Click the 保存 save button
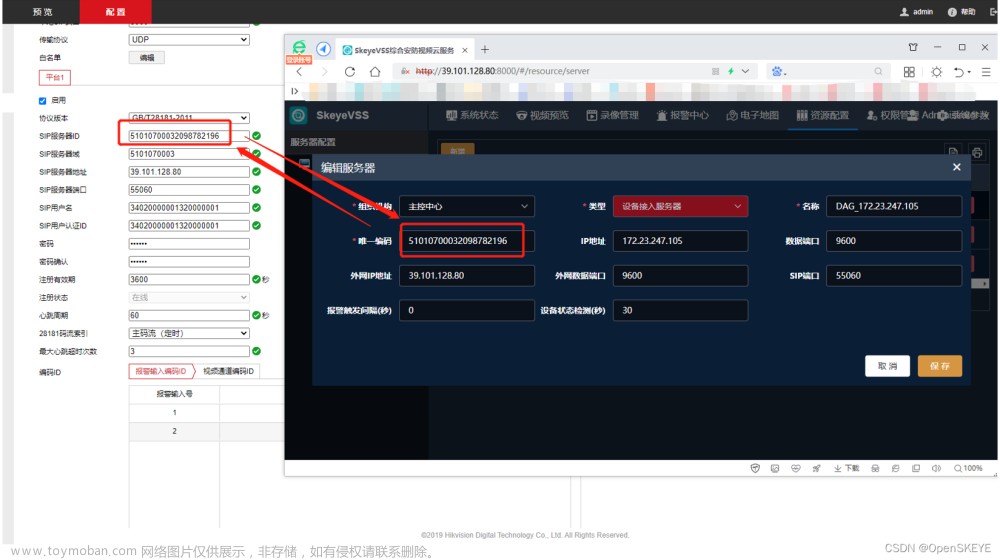The height and width of the screenshot is (560, 1000). [x=939, y=366]
